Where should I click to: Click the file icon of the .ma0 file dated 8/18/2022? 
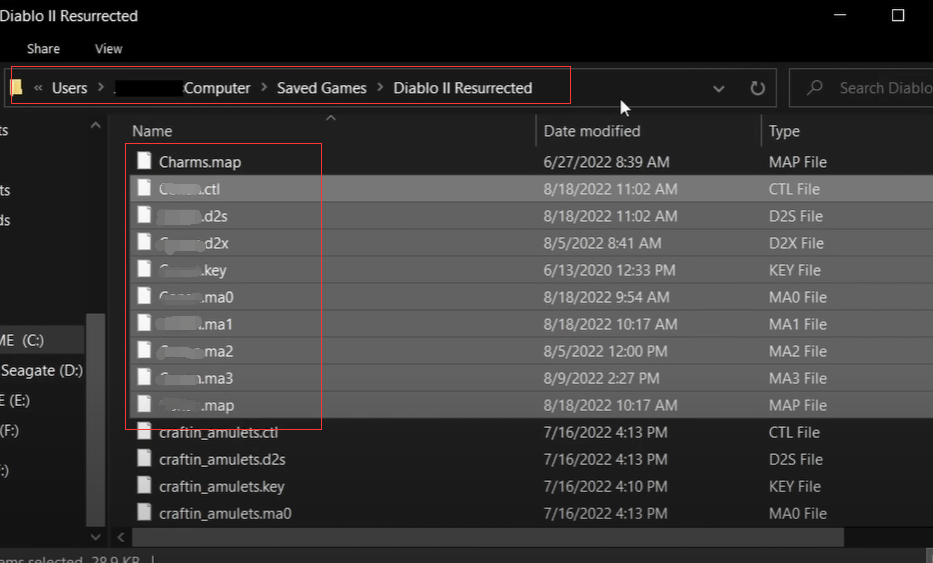coord(144,296)
